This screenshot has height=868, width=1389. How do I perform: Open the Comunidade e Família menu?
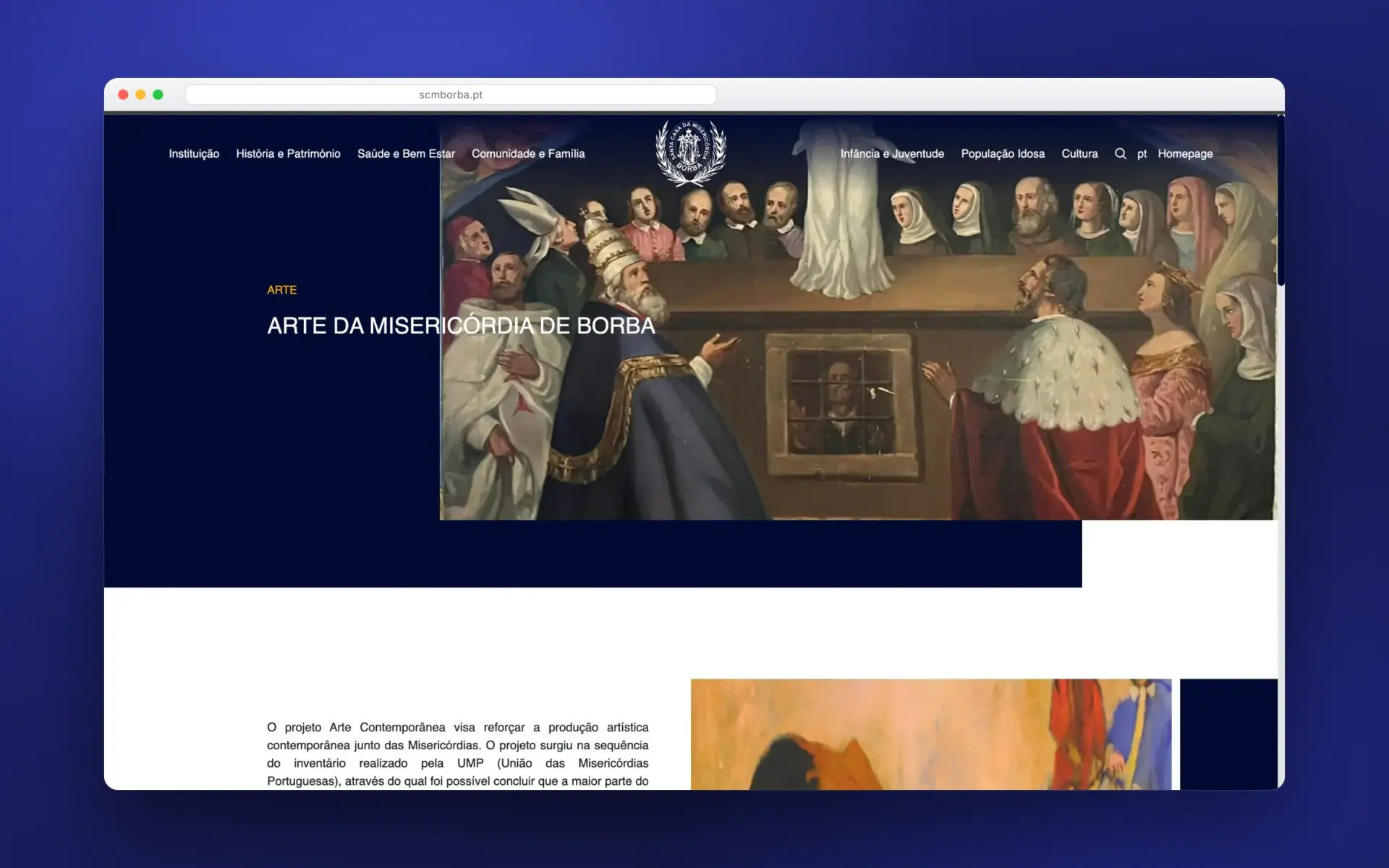pos(528,153)
